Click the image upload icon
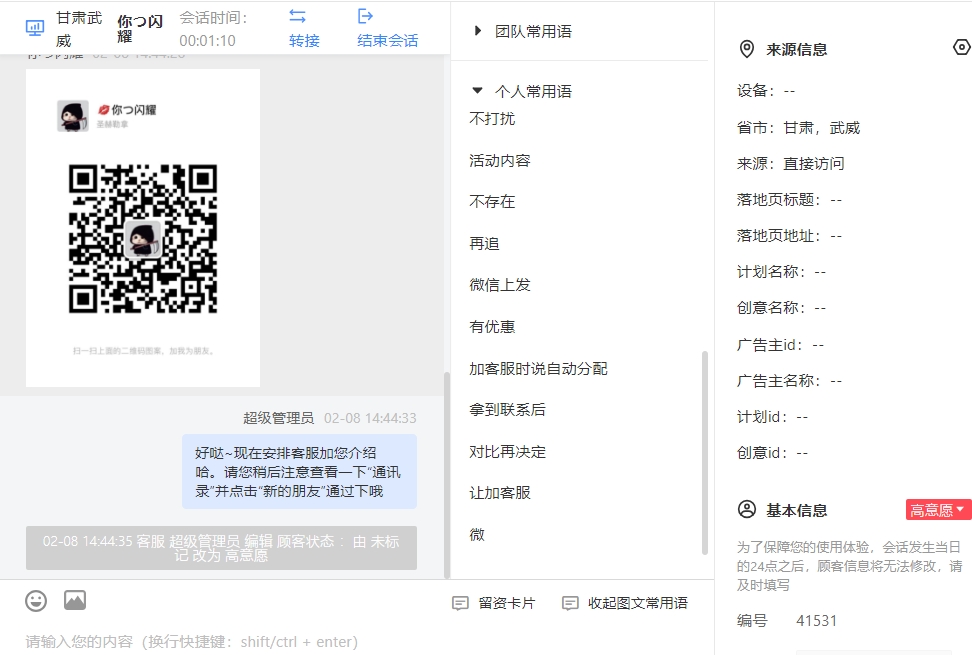The image size is (972, 655). click(75, 600)
